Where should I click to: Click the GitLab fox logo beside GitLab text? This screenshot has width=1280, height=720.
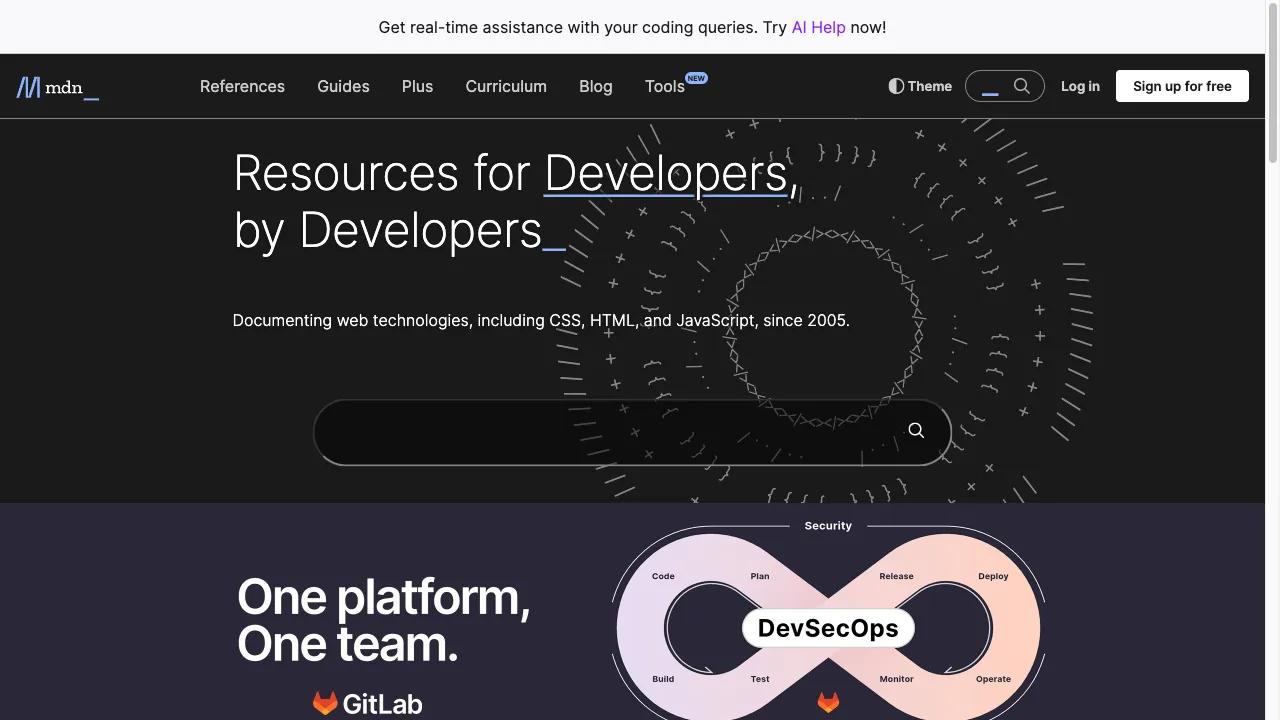(x=325, y=703)
